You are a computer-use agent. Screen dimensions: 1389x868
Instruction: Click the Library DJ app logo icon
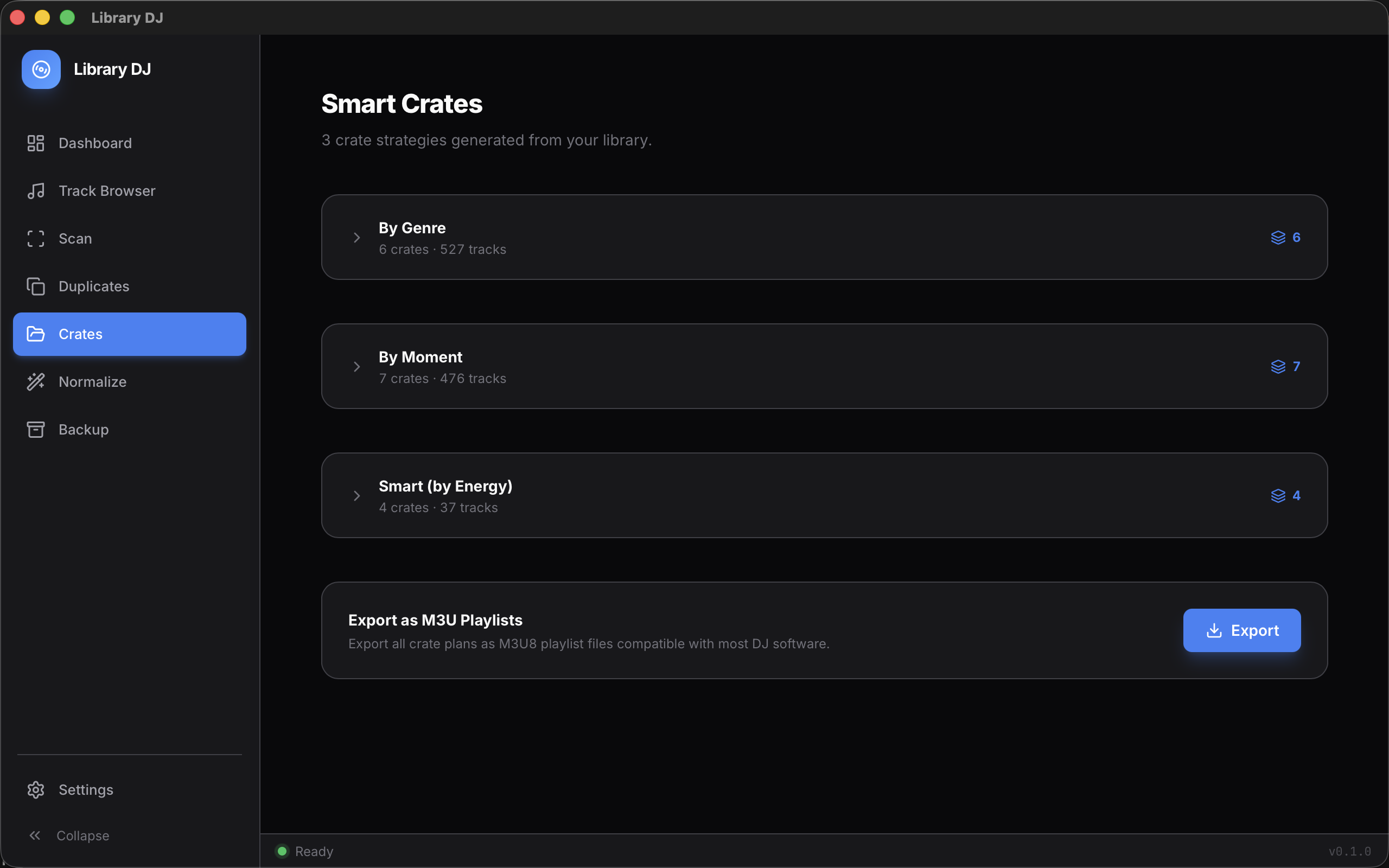pos(40,69)
